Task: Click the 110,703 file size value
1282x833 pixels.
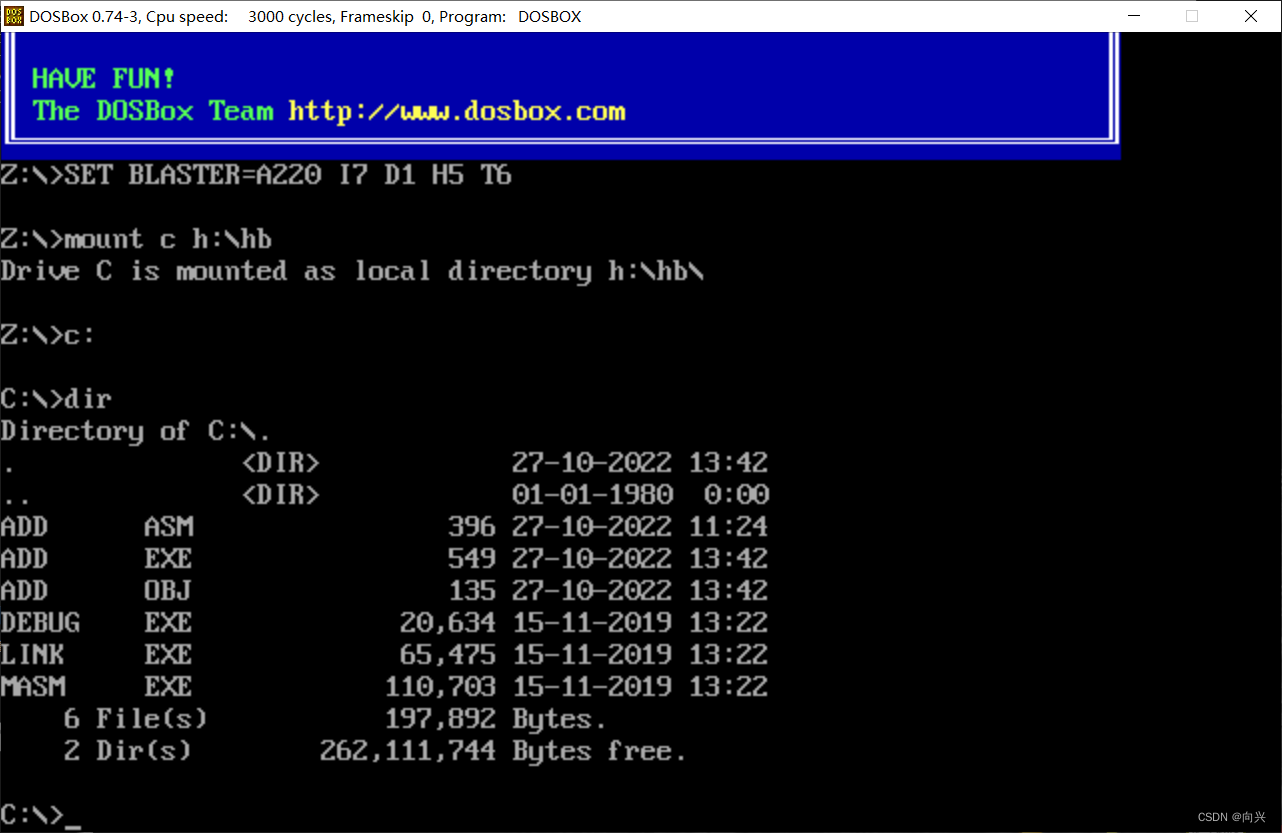Action: tap(440, 687)
